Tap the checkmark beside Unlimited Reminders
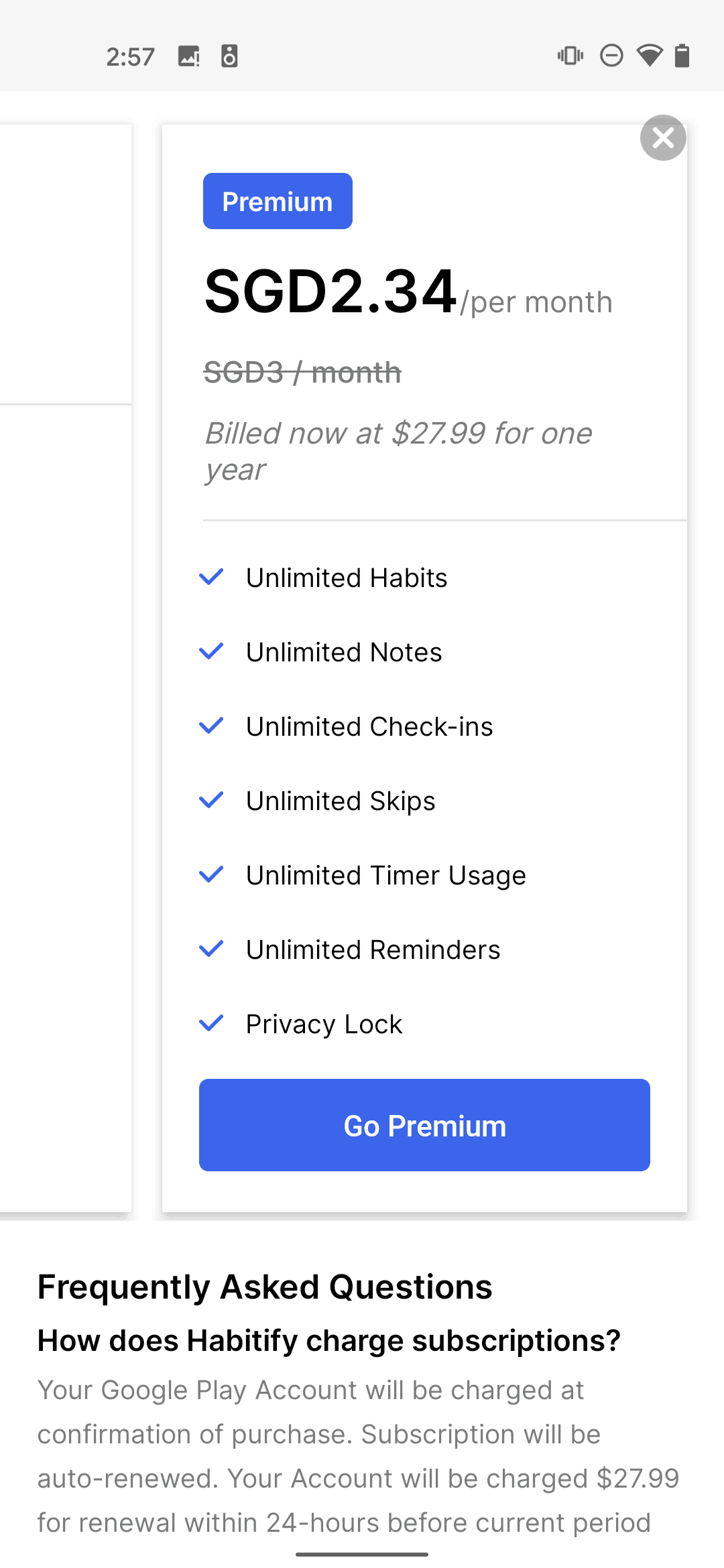724x1568 pixels. [211, 949]
